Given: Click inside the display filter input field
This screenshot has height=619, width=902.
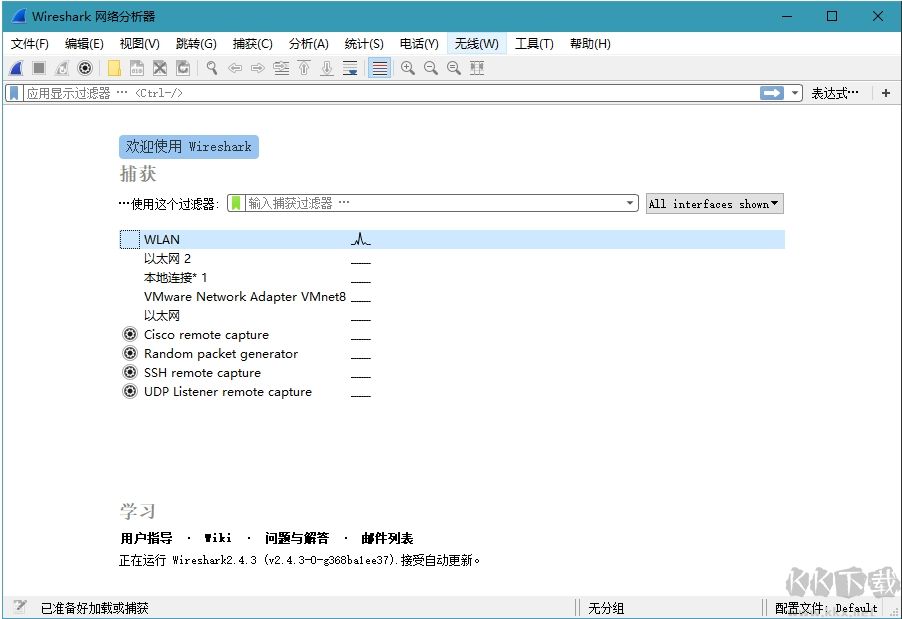Looking at the screenshot, I should tap(300, 92).
